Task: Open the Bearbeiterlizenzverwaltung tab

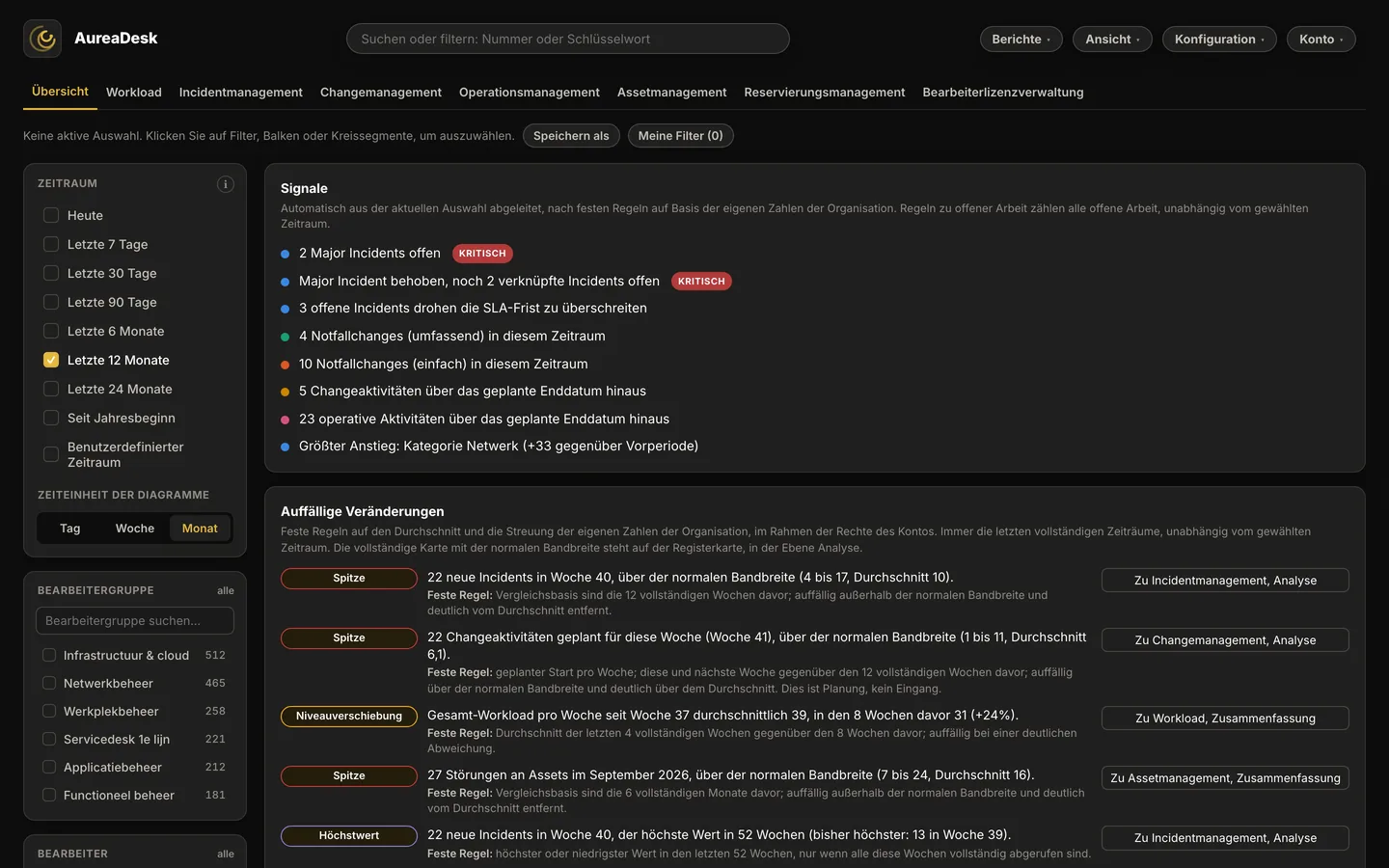Action: click(1003, 93)
